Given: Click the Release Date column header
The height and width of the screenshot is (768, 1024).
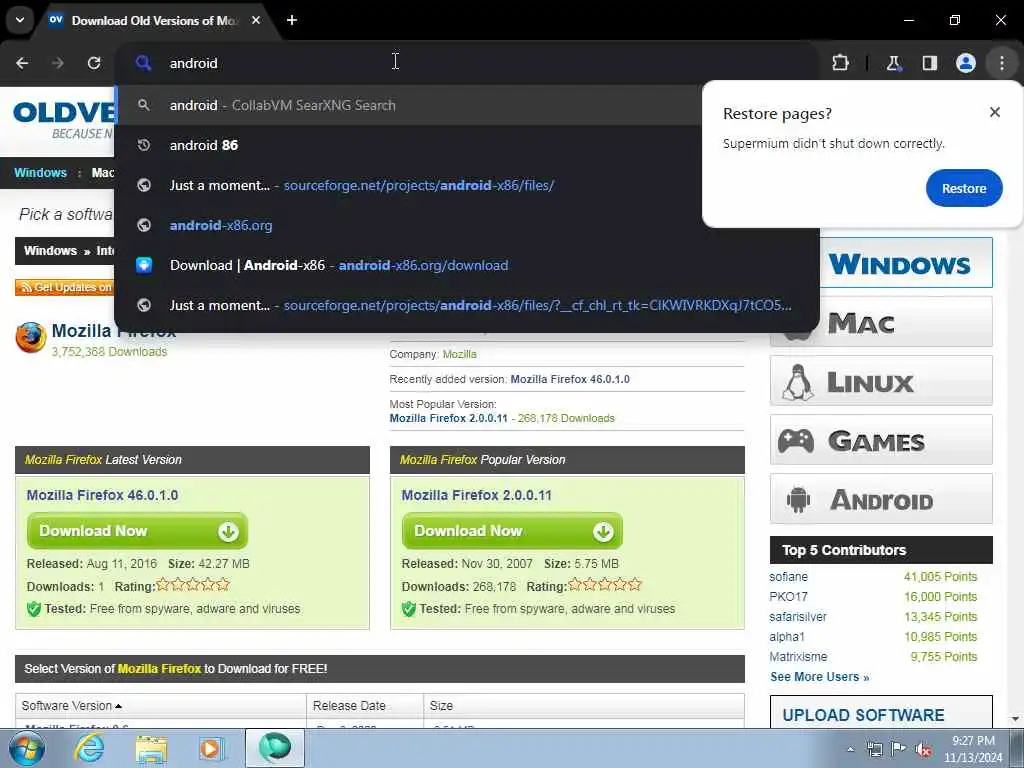Looking at the screenshot, I should click(x=349, y=706).
